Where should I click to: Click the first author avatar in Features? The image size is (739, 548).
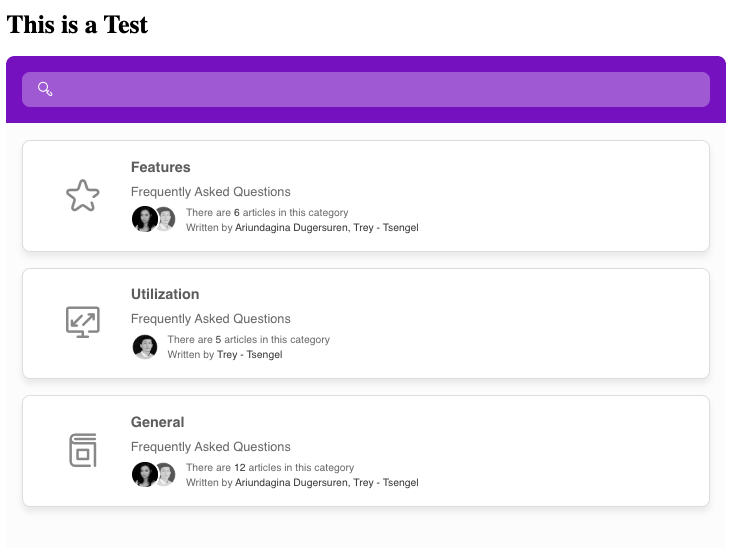point(144,219)
